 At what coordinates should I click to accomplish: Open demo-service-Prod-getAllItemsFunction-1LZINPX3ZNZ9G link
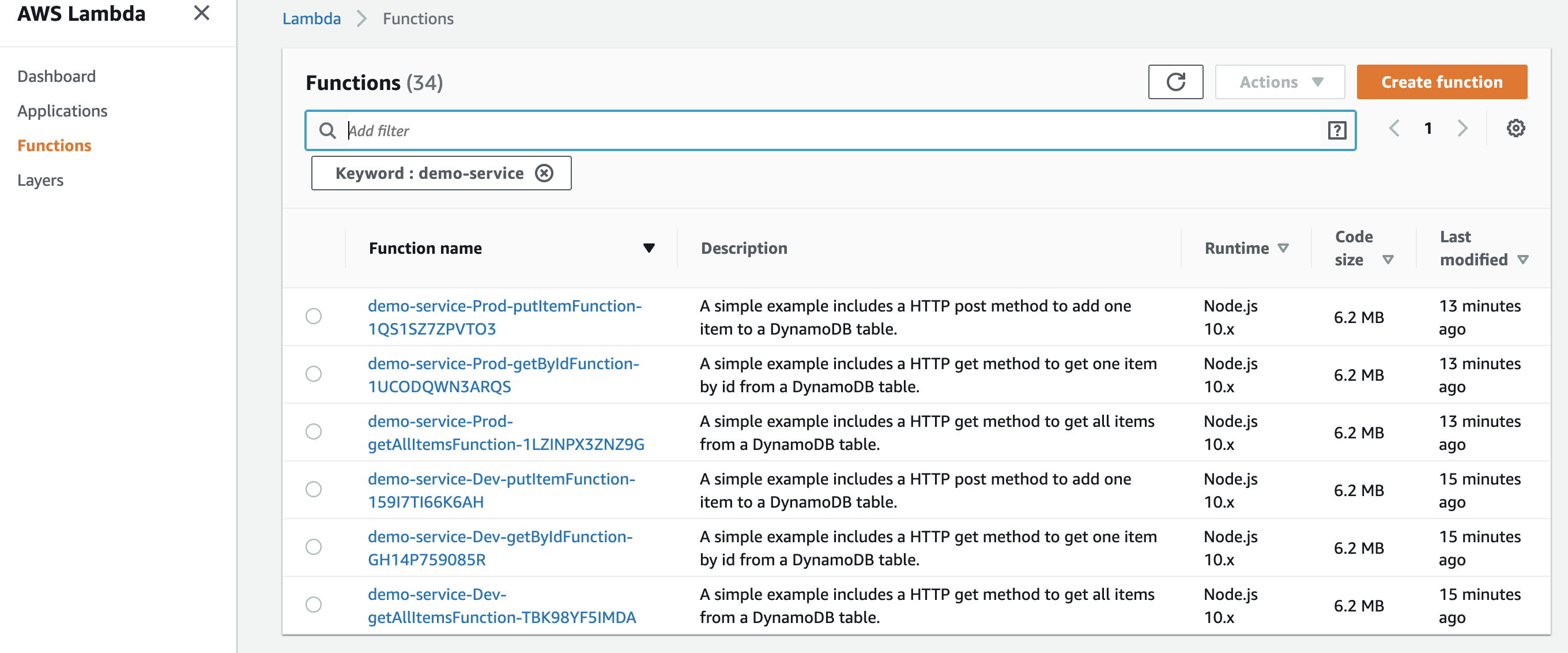coord(506,433)
